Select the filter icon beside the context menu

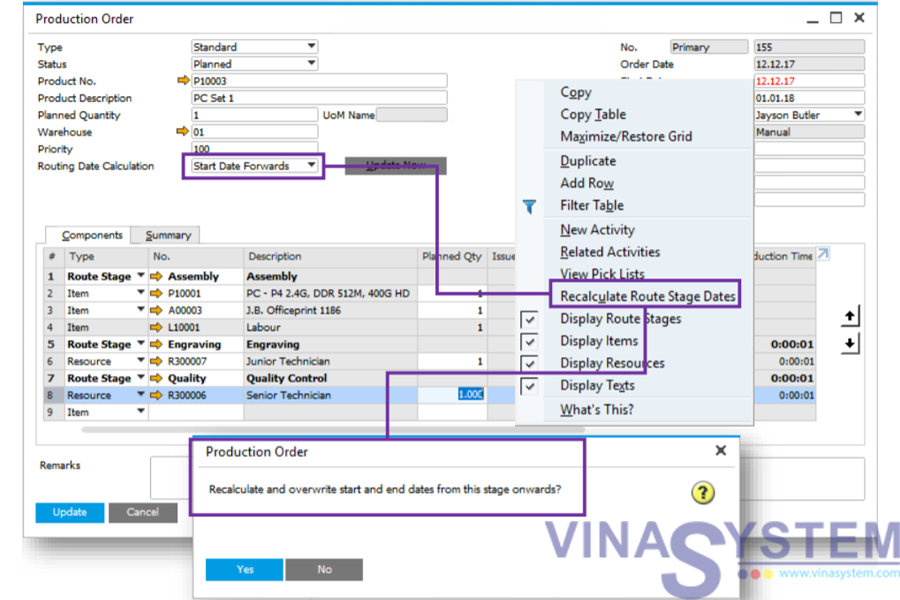tap(529, 207)
